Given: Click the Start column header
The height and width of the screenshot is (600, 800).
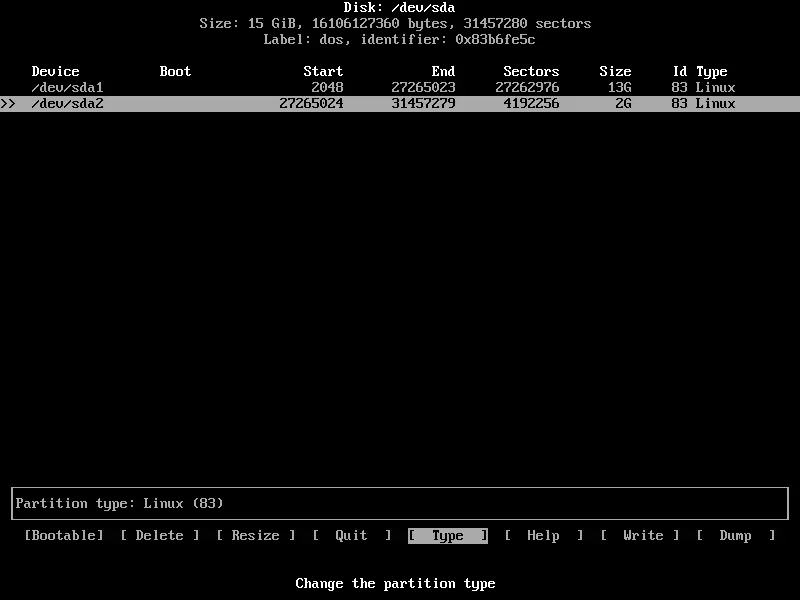Looking at the screenshot, I should [324, 71].
